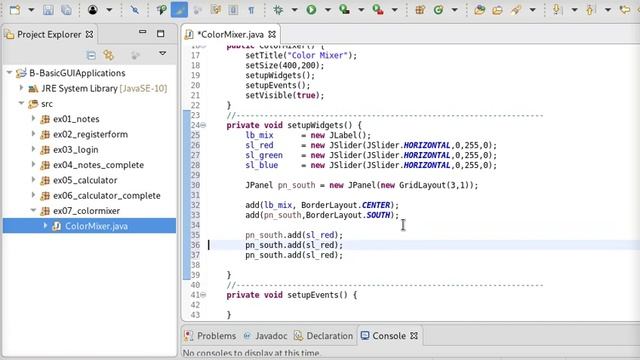Fold the setupEvents method at line 41
Image resolution: width=640 pixels, height=360 pixels.
pyautogui.click(x=203, y=295)
